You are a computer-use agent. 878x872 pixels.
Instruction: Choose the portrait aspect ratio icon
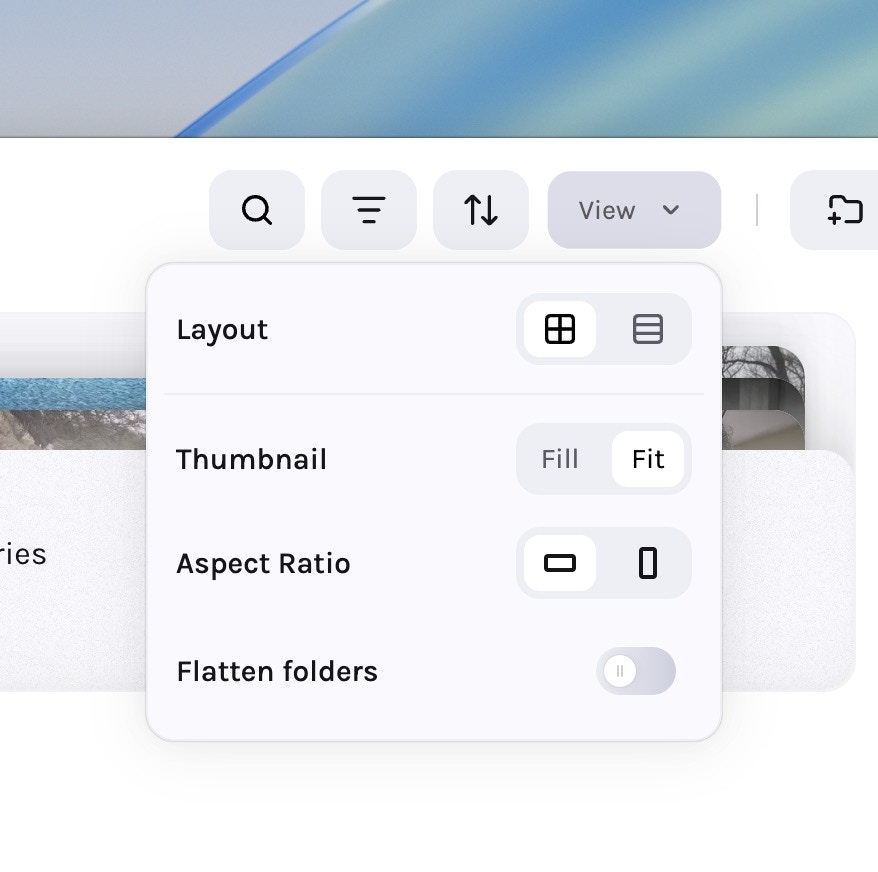(x=648, y=563)
